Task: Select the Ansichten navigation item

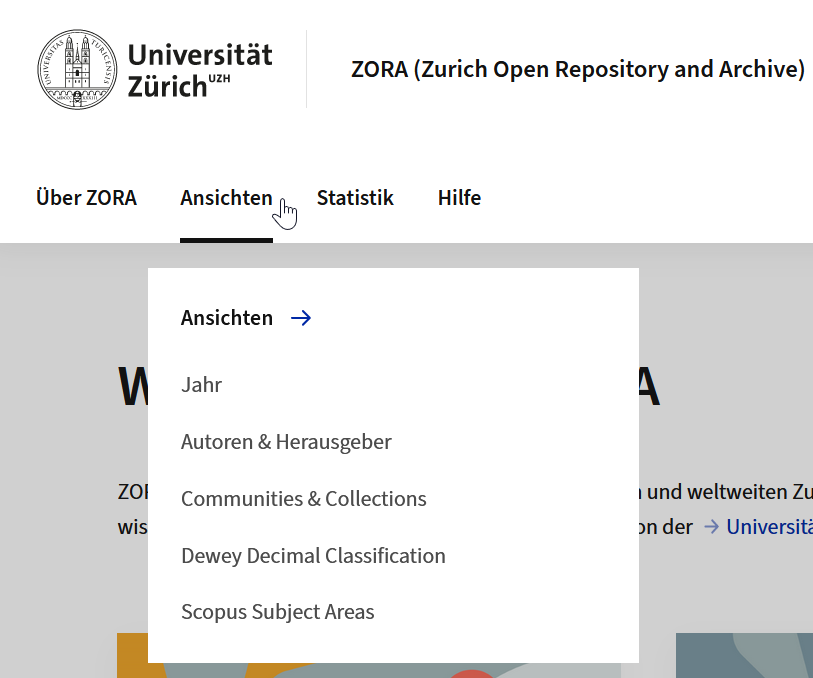Action: coord(226,198)
